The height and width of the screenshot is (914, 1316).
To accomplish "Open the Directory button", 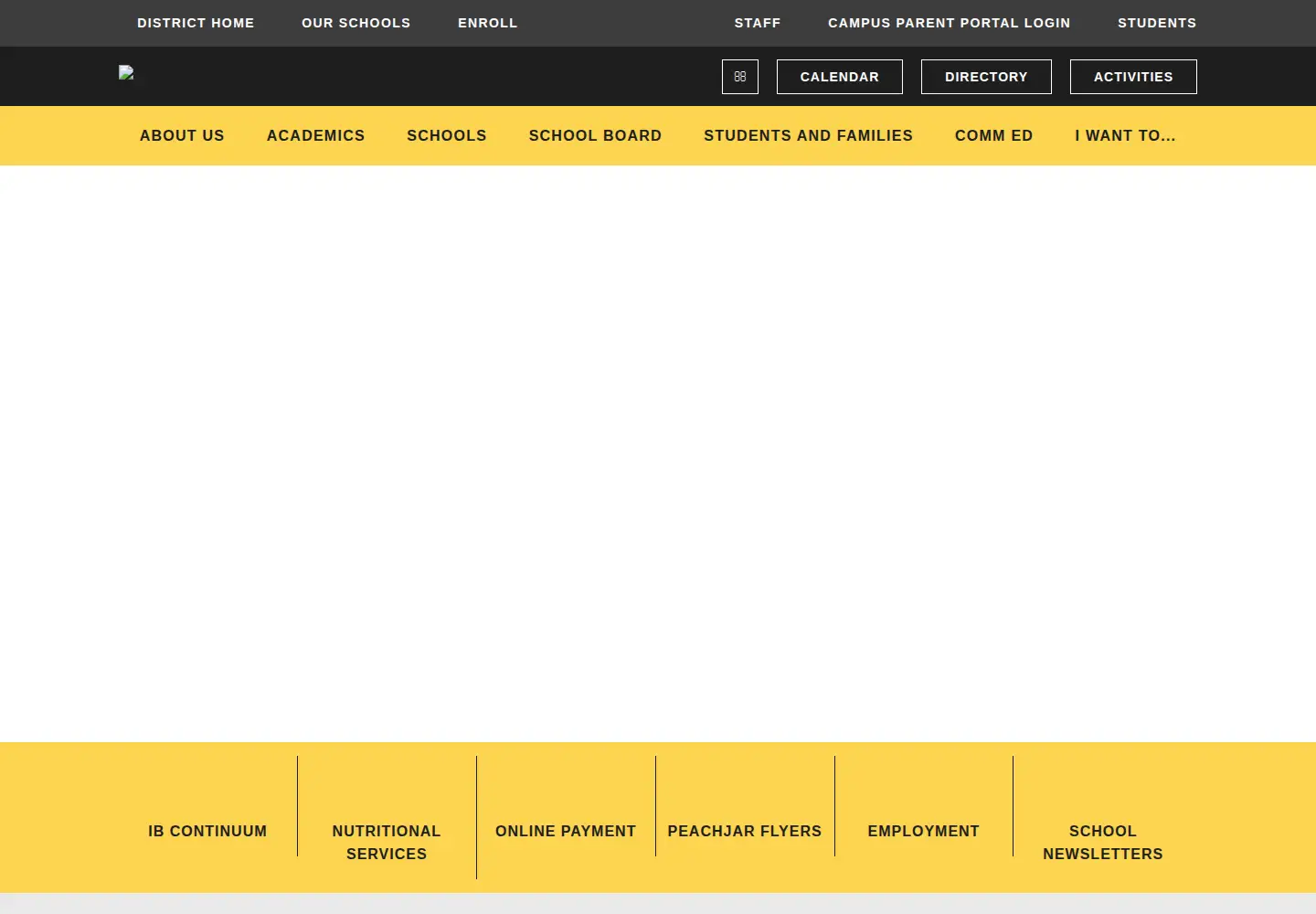I will click(x=986, y=77).
